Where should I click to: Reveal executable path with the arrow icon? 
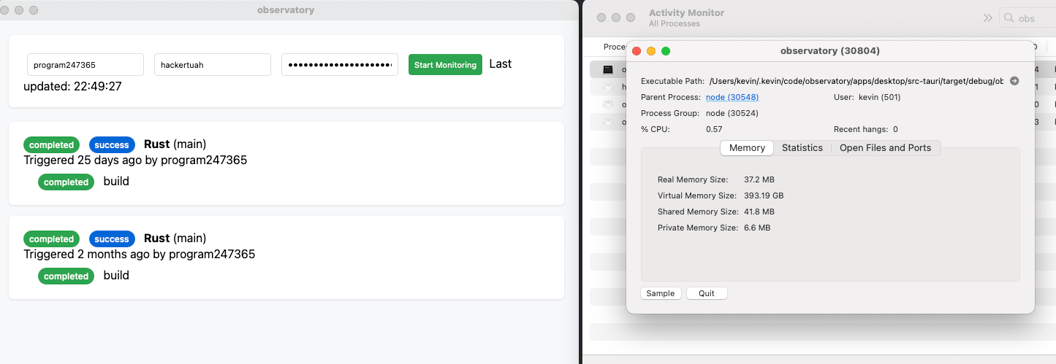[1015, 81]
